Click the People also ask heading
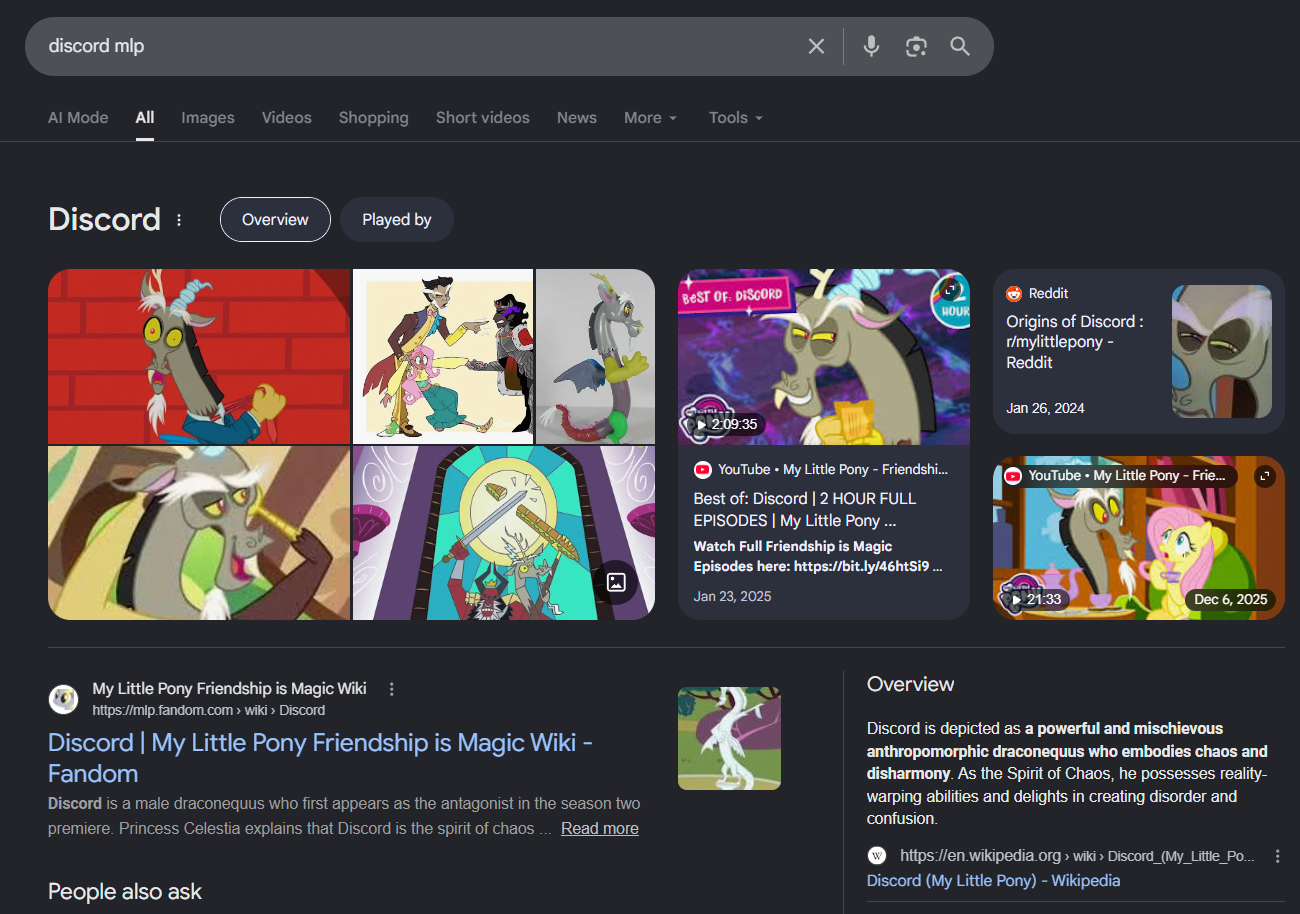Image resolution: width=1300 pixels, height=914 pixels. coord(125,891)
